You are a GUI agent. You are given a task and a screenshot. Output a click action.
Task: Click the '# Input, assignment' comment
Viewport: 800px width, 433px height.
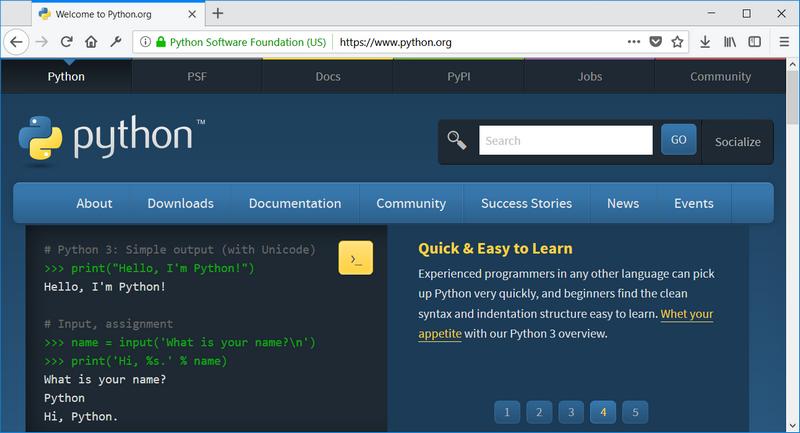108,324
